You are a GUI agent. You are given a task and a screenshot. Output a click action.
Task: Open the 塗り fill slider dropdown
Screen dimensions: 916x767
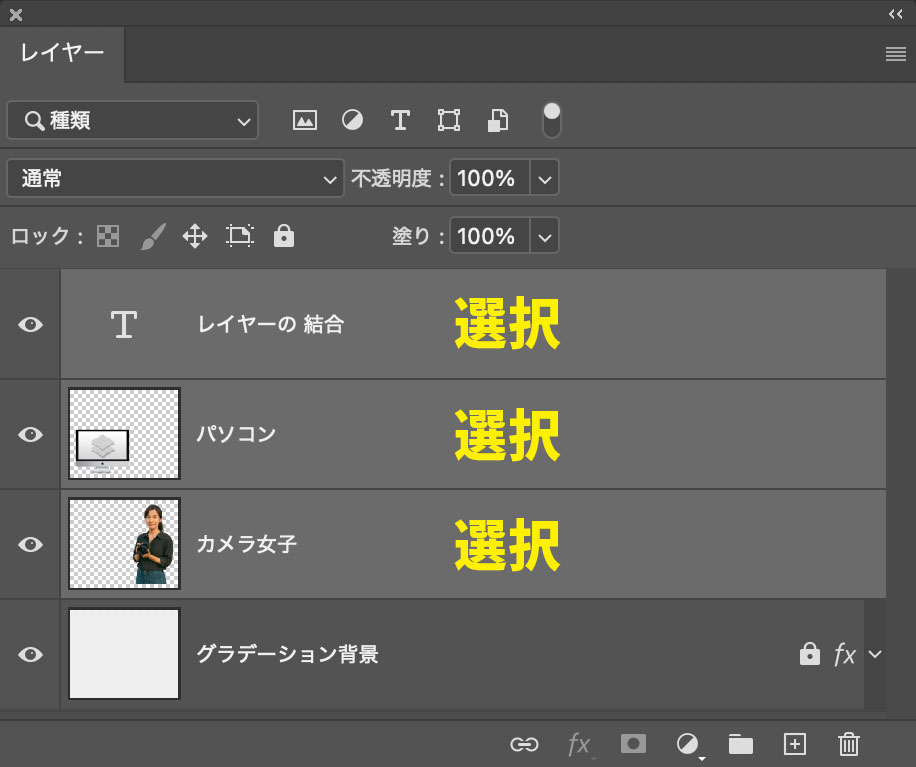click(544, 236)
